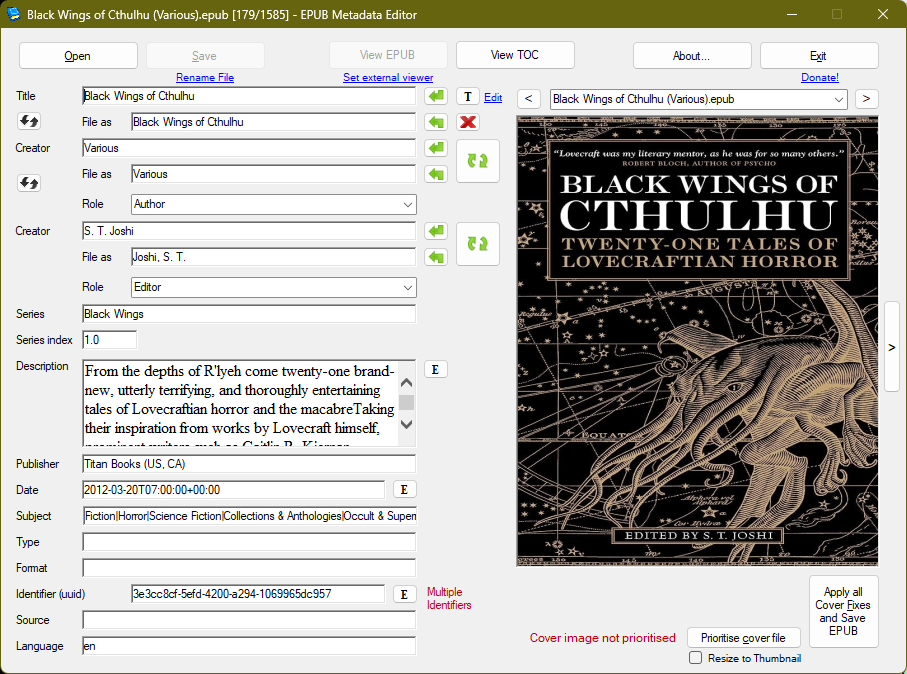Open the EPUB file selector dropdown
Image resolution: width=907 pixels, height=674 pixels.
699,99
